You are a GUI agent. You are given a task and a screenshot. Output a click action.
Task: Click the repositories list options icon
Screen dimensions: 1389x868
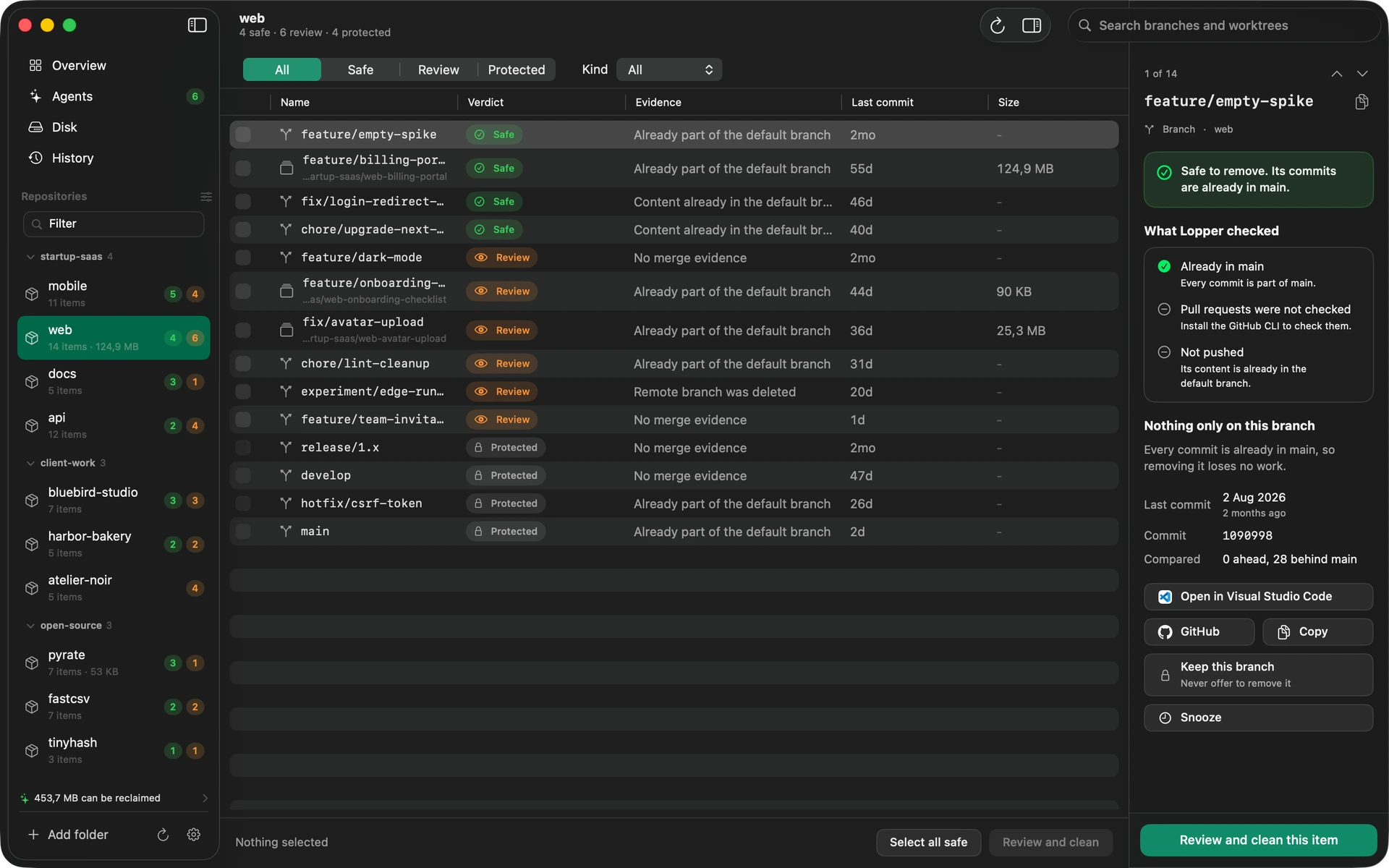(206, 197)
